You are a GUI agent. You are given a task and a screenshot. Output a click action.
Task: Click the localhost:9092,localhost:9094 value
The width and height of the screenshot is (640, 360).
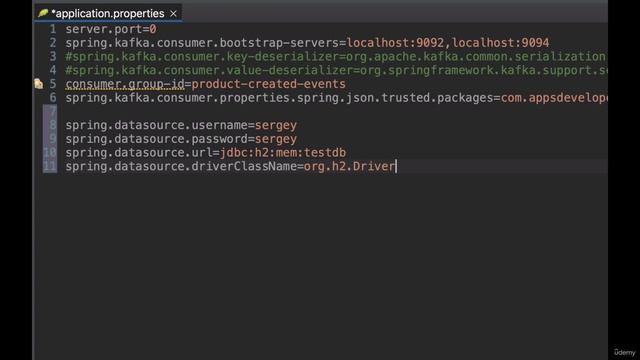[448, 43]
